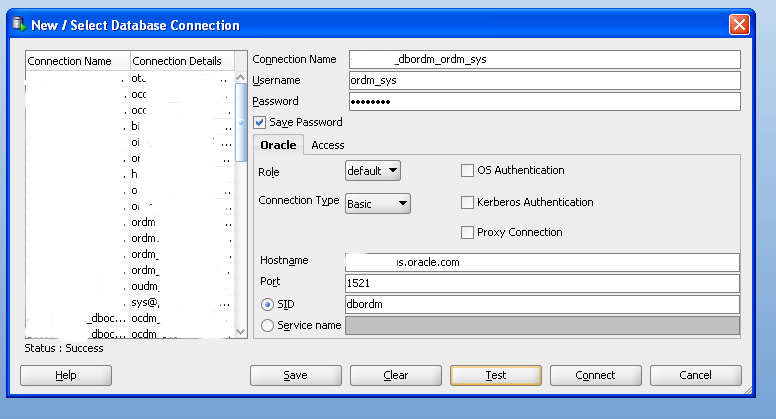Switch to the Oracle tab
This screenshot has height=419, width=776.
pyautogui.click(x=278, y=145)
